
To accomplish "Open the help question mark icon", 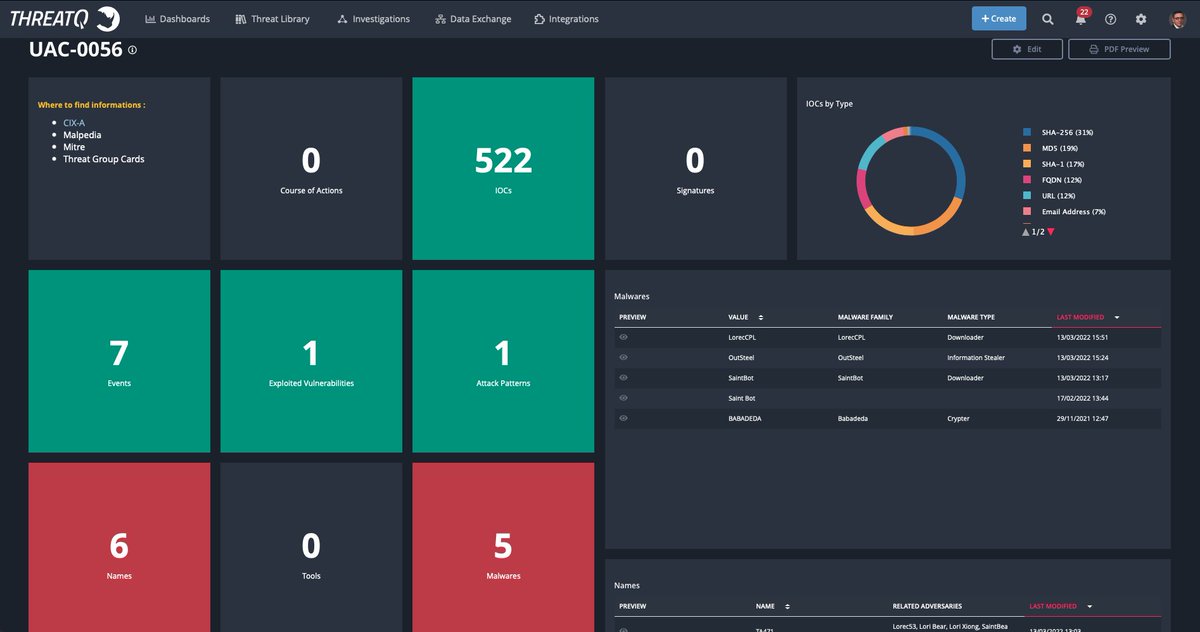I will click(1109, 19).
